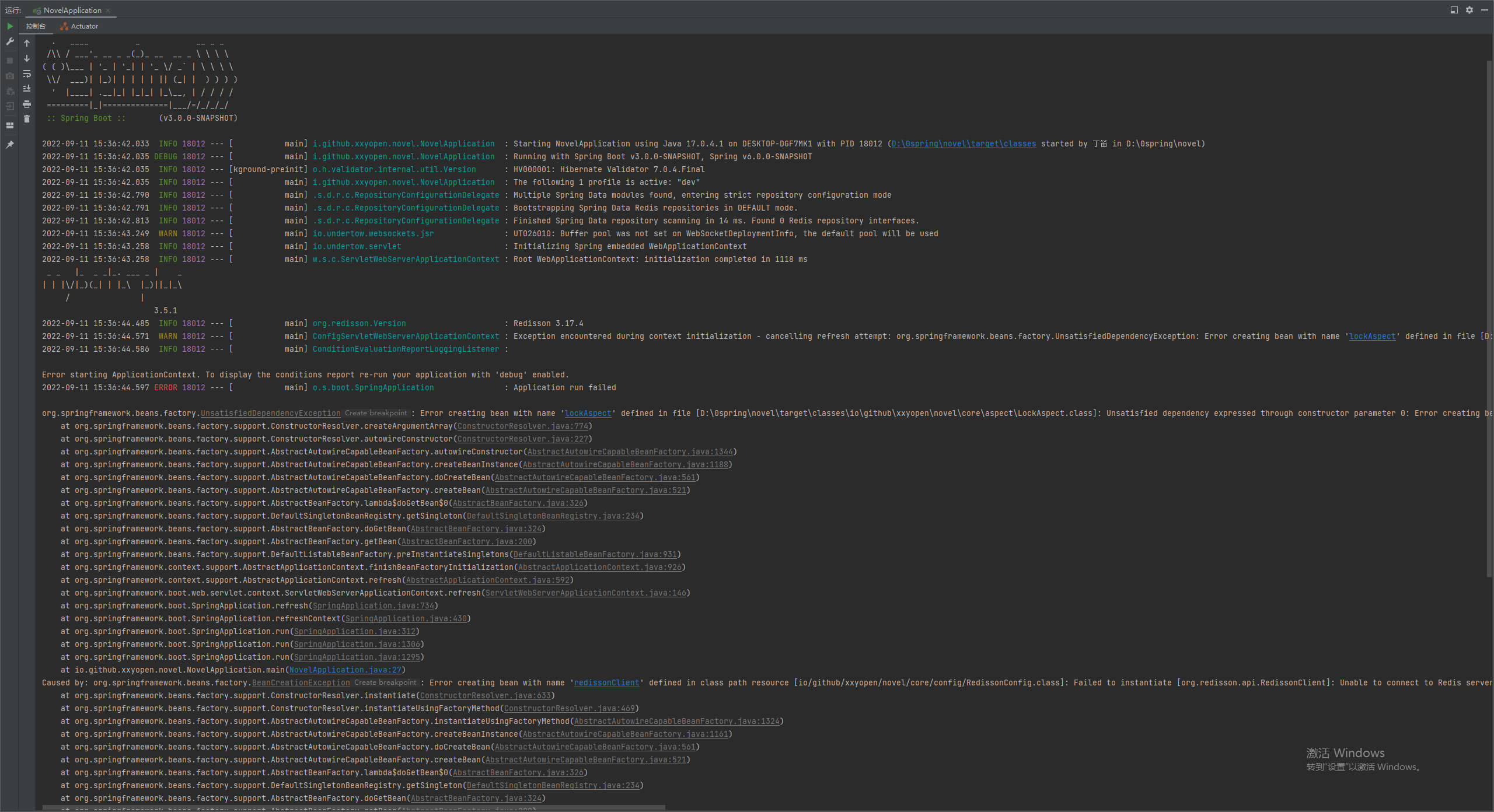The image size is (1494, 812).
Task: Open the redissonClient bean link
Action: 606,683
